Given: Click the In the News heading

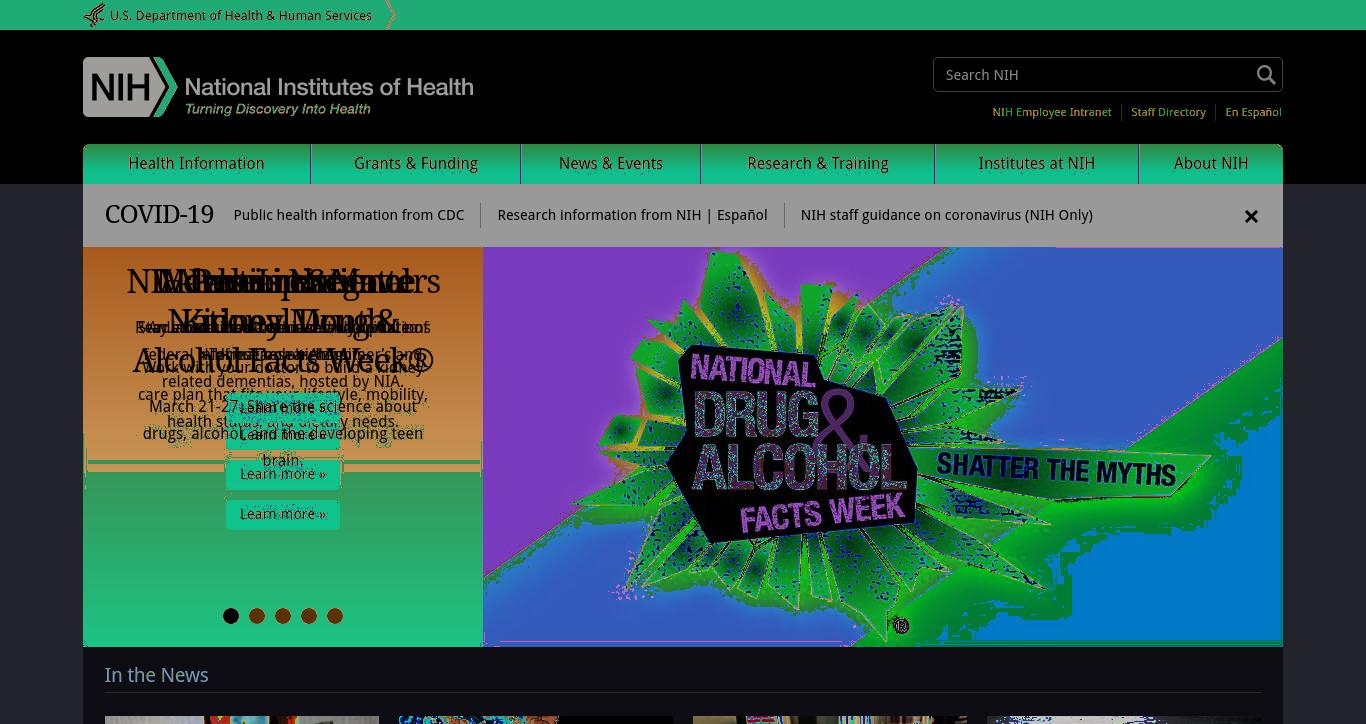Looking at the screenshot, I should pyautogui.click(x=156, y=675).
